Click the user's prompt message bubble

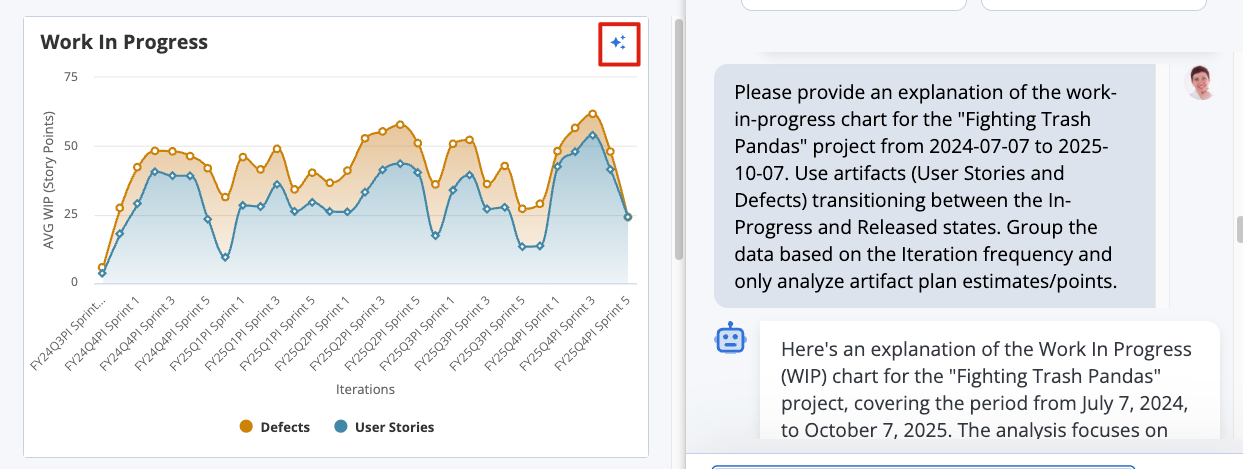pyautogui.click(x=934, y=186)
